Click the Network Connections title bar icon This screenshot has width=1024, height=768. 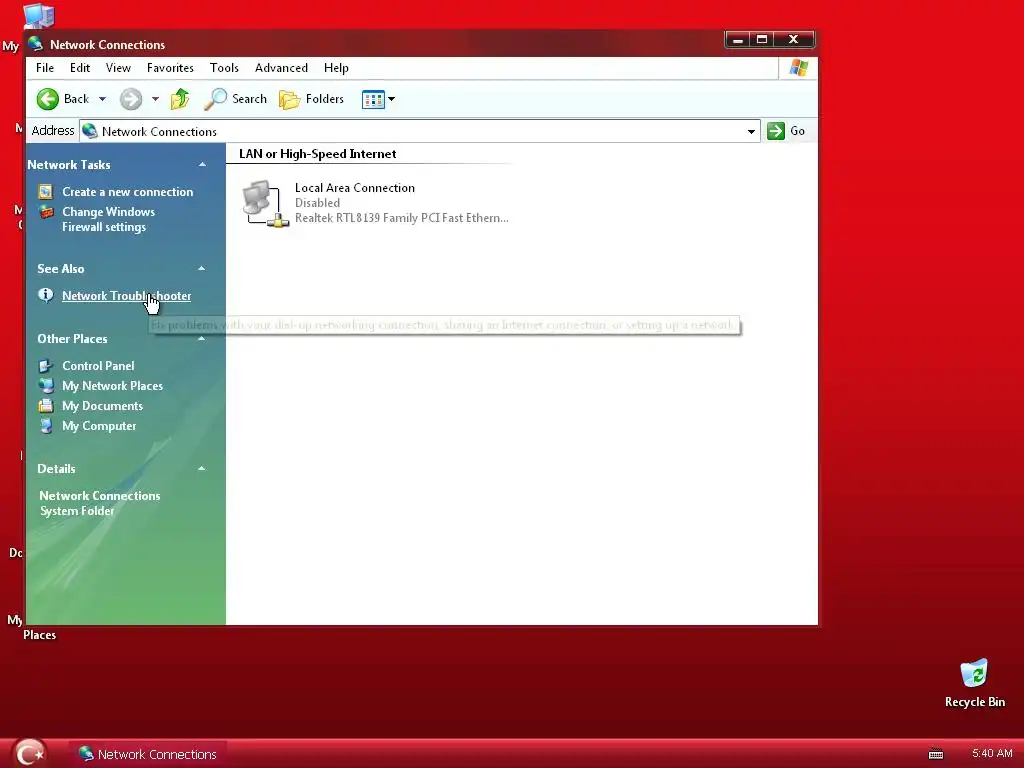point(36,44)
